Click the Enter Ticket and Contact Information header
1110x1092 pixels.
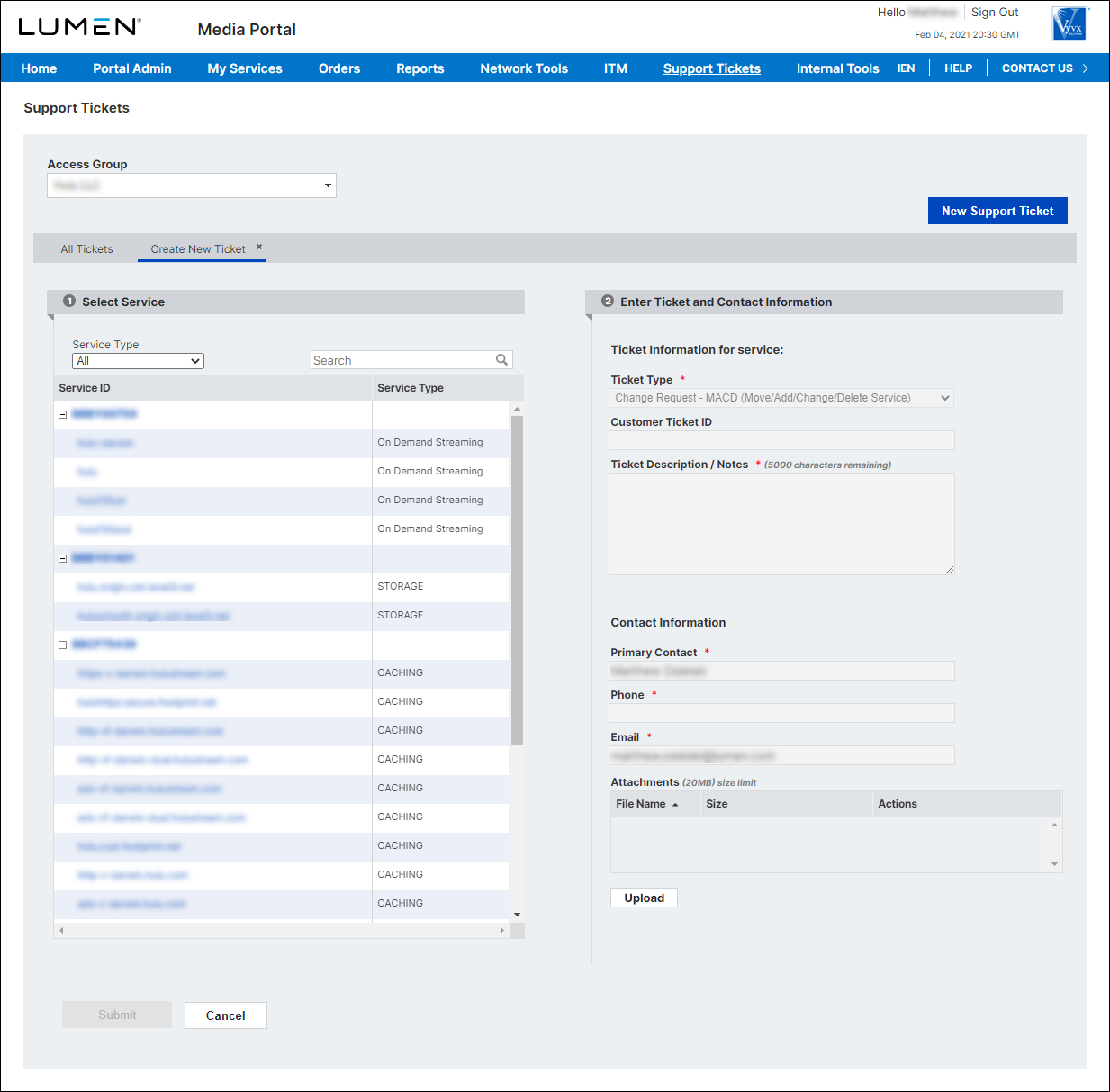[824, 302]
